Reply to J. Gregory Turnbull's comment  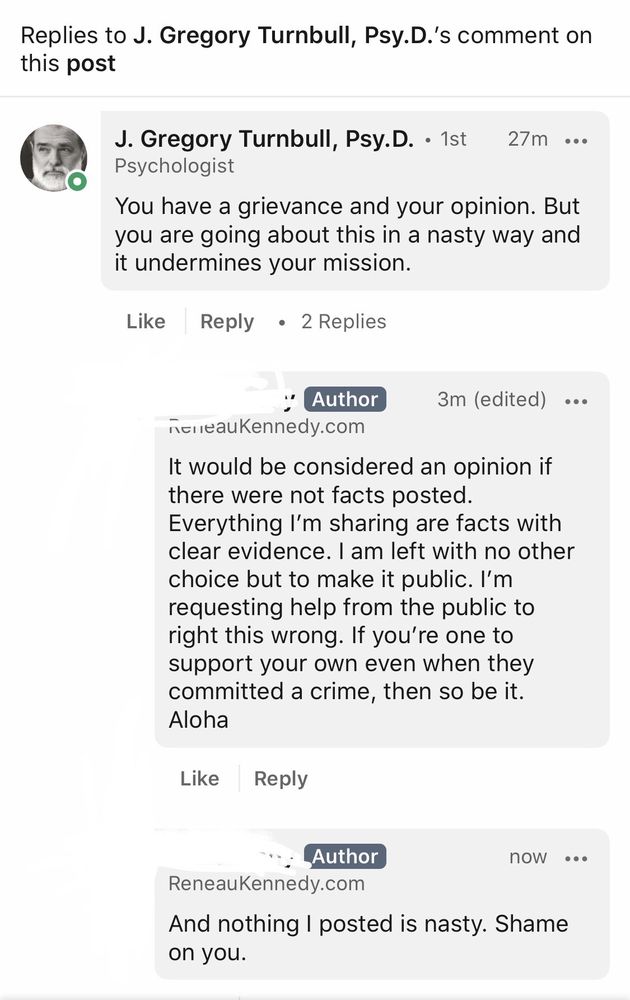tap(227, 321)
